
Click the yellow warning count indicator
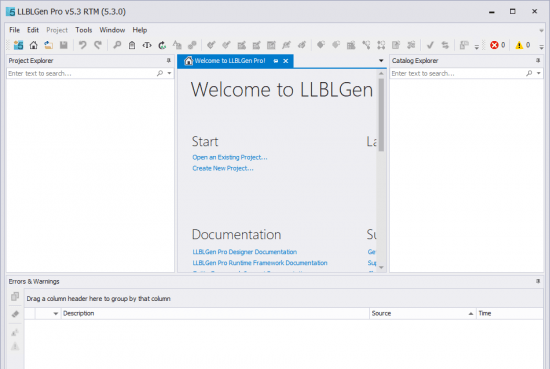point(522,45)
